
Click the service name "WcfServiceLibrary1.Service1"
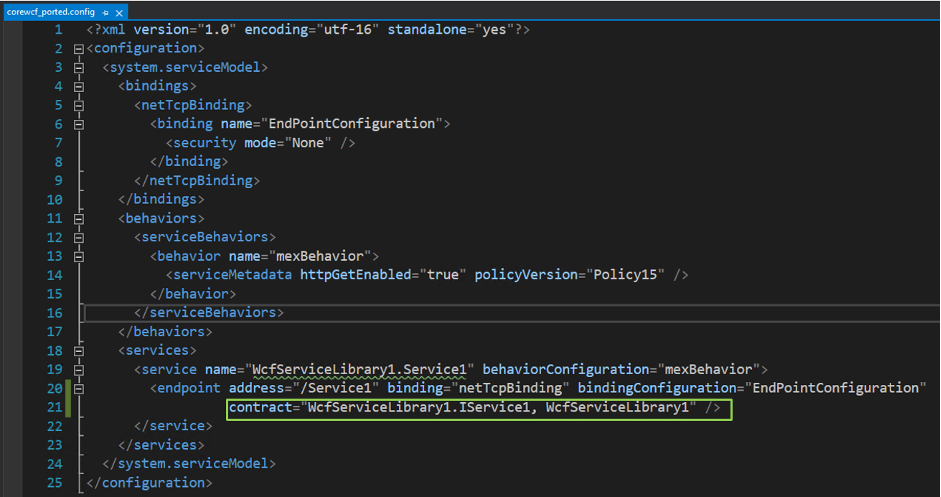pyautogui.click(x=359, y=370)
